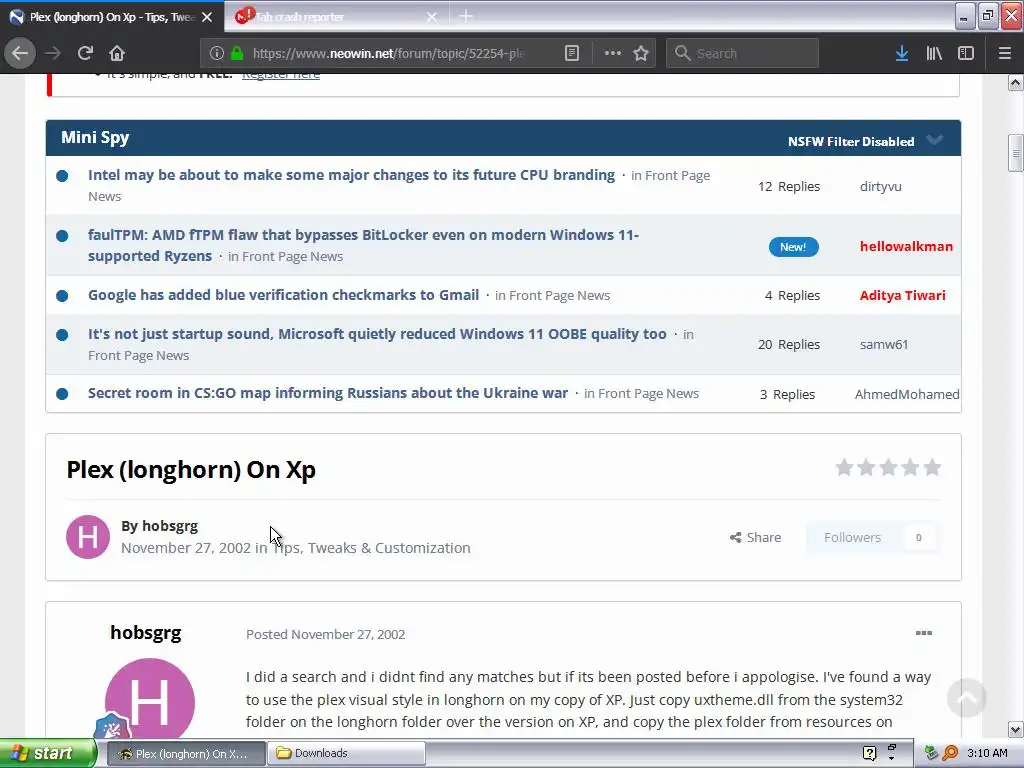Click the scrollbar down arrow

click(1015, 729)
